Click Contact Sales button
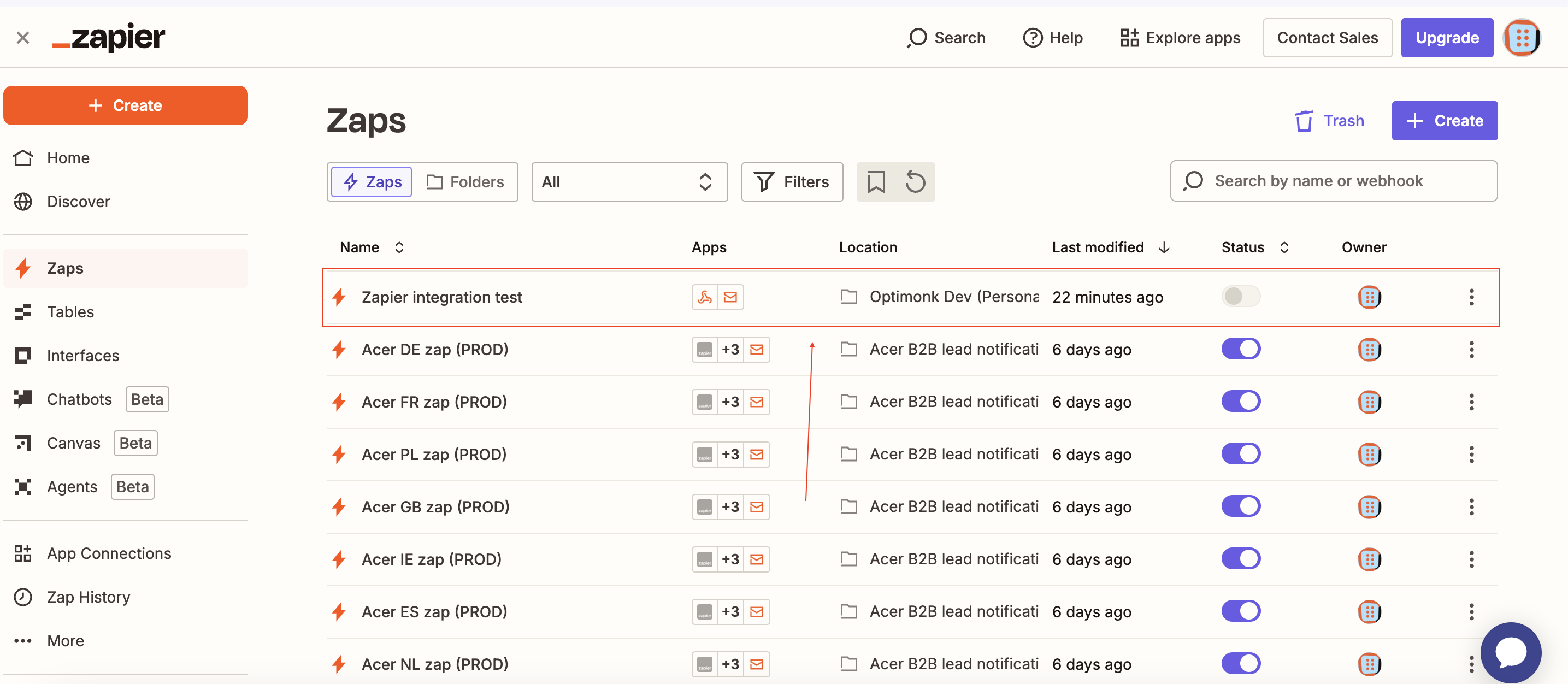 point(1327,38)
